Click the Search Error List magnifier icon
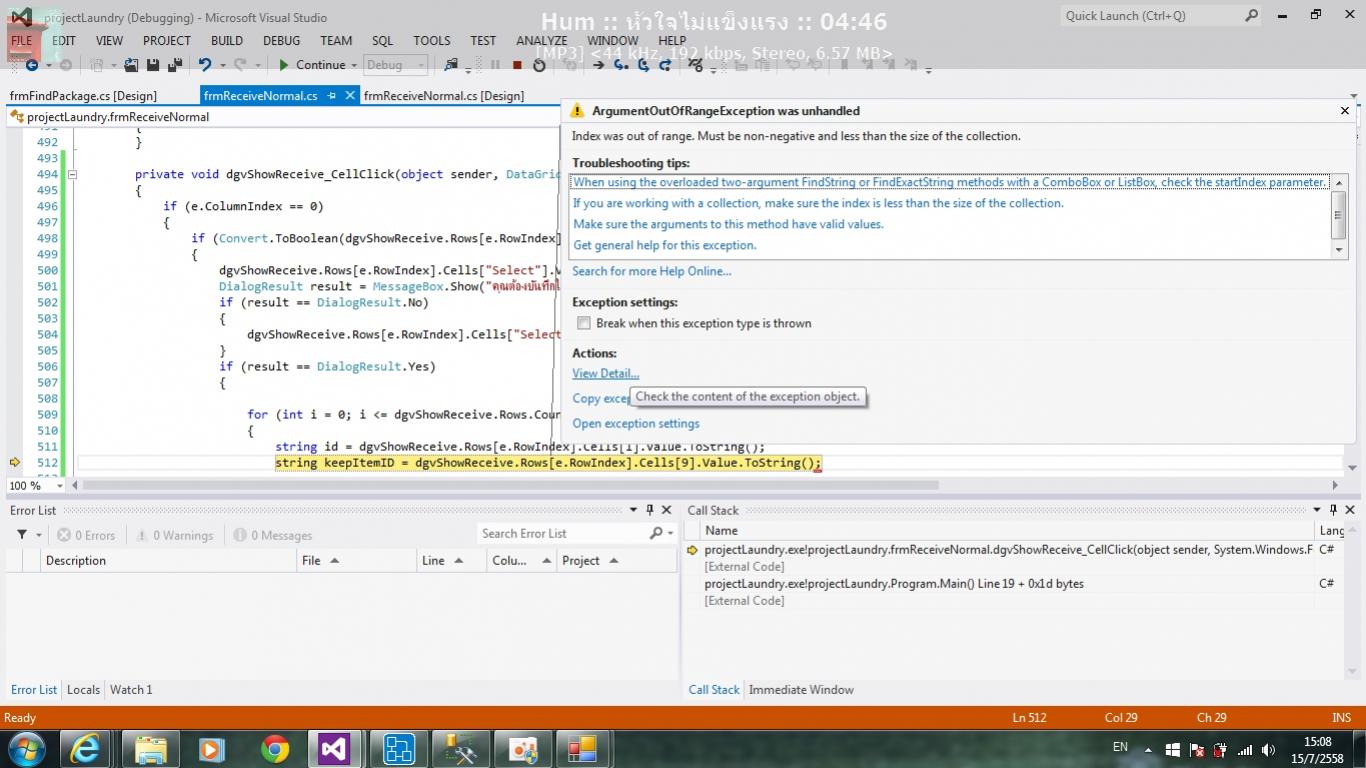1366x768 pixels. [x=656, y=533]
